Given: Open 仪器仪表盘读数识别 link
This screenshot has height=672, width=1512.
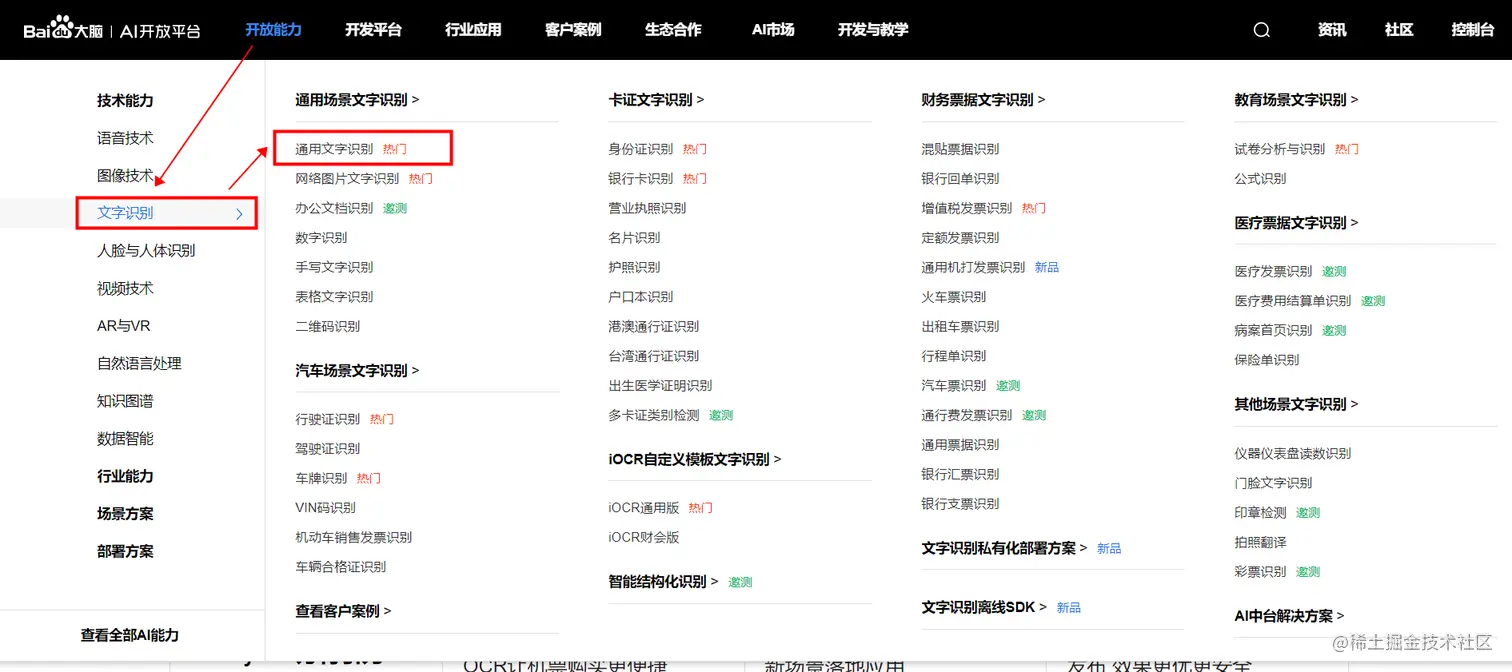Looking at the screenshot, I should 1292,453.
